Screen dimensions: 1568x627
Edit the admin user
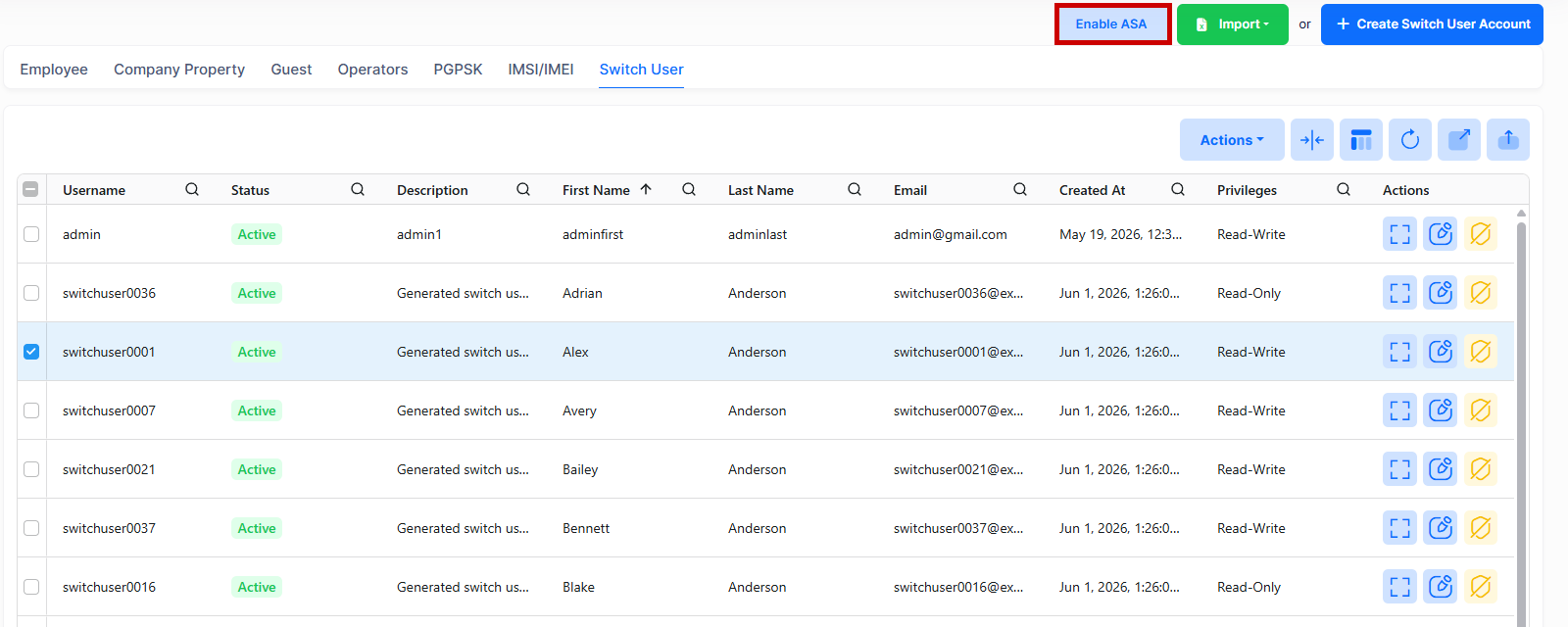pyautogui.click(x=1441, y=234)
